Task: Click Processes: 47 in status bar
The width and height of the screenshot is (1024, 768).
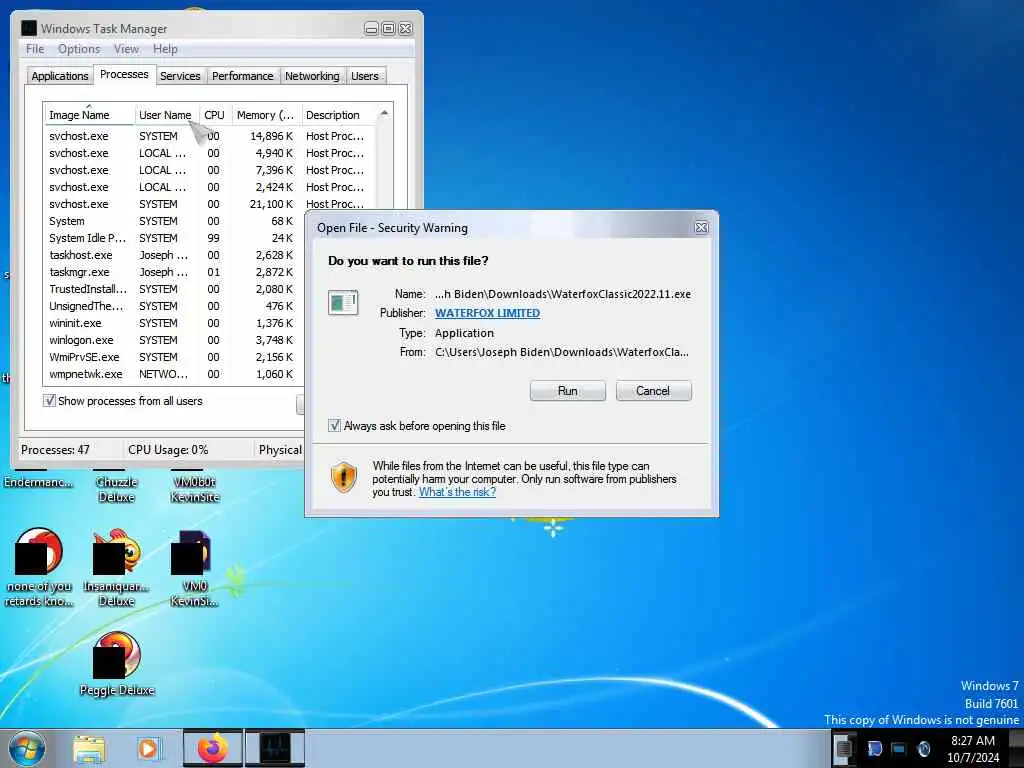Action: point(56,449)
